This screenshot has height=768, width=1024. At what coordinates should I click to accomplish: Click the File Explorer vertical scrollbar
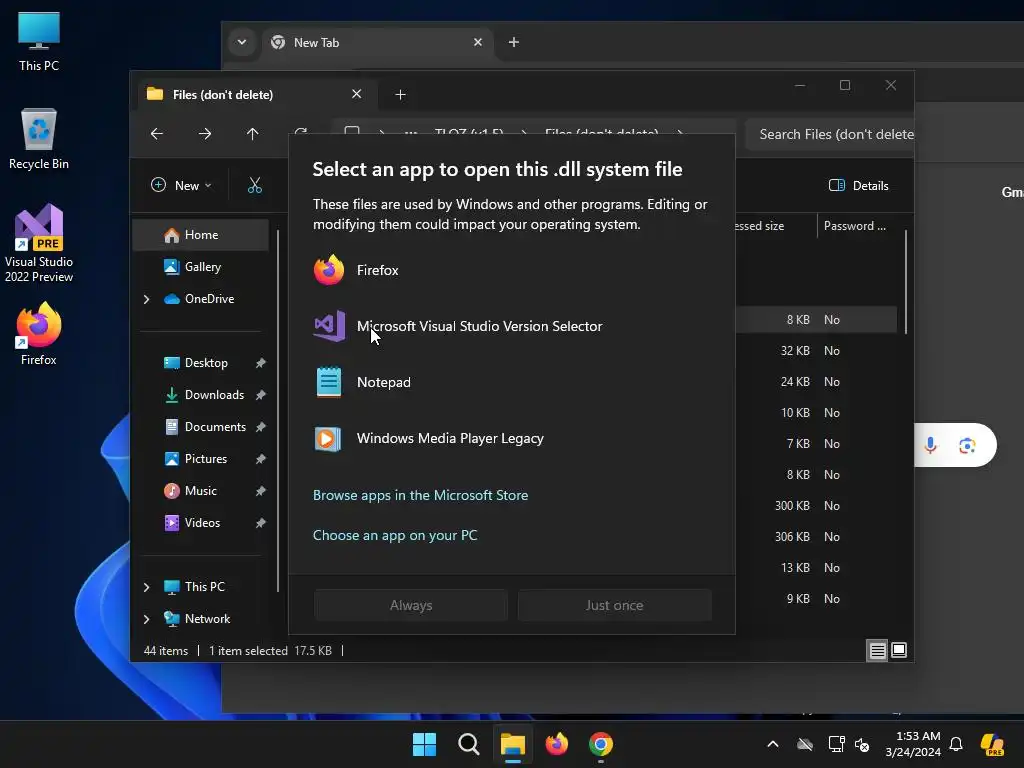[906, 281]
